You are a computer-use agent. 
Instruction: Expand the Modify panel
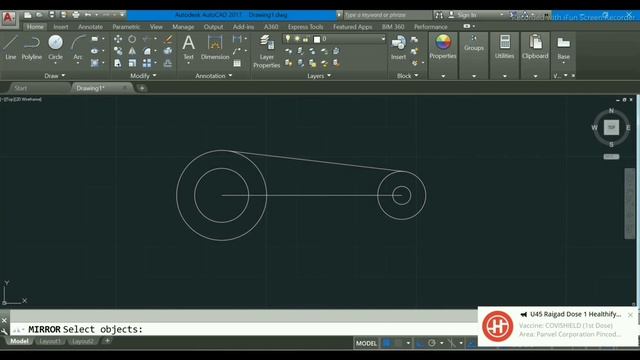click(143, 76)
